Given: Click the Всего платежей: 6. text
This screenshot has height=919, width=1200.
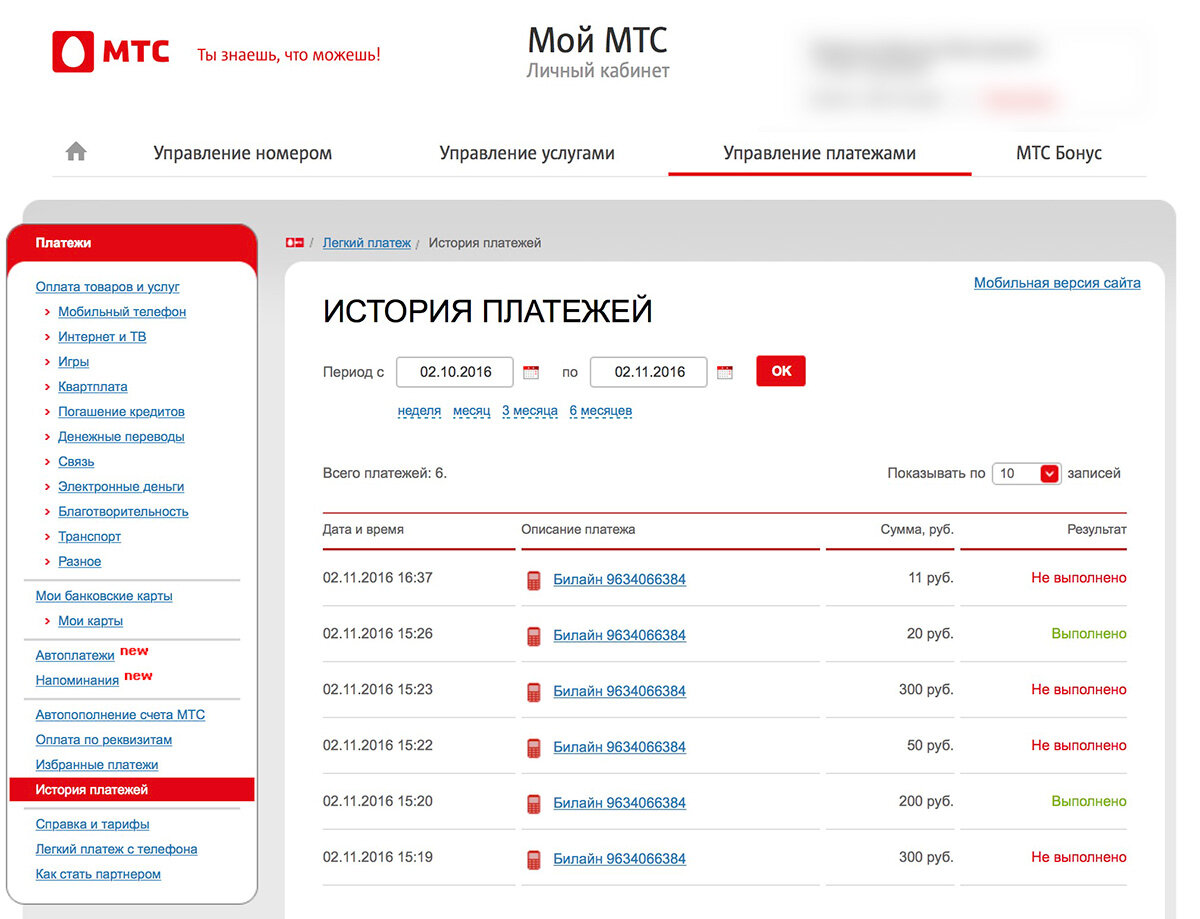Looking at the screenshot, I should point(385,473).
